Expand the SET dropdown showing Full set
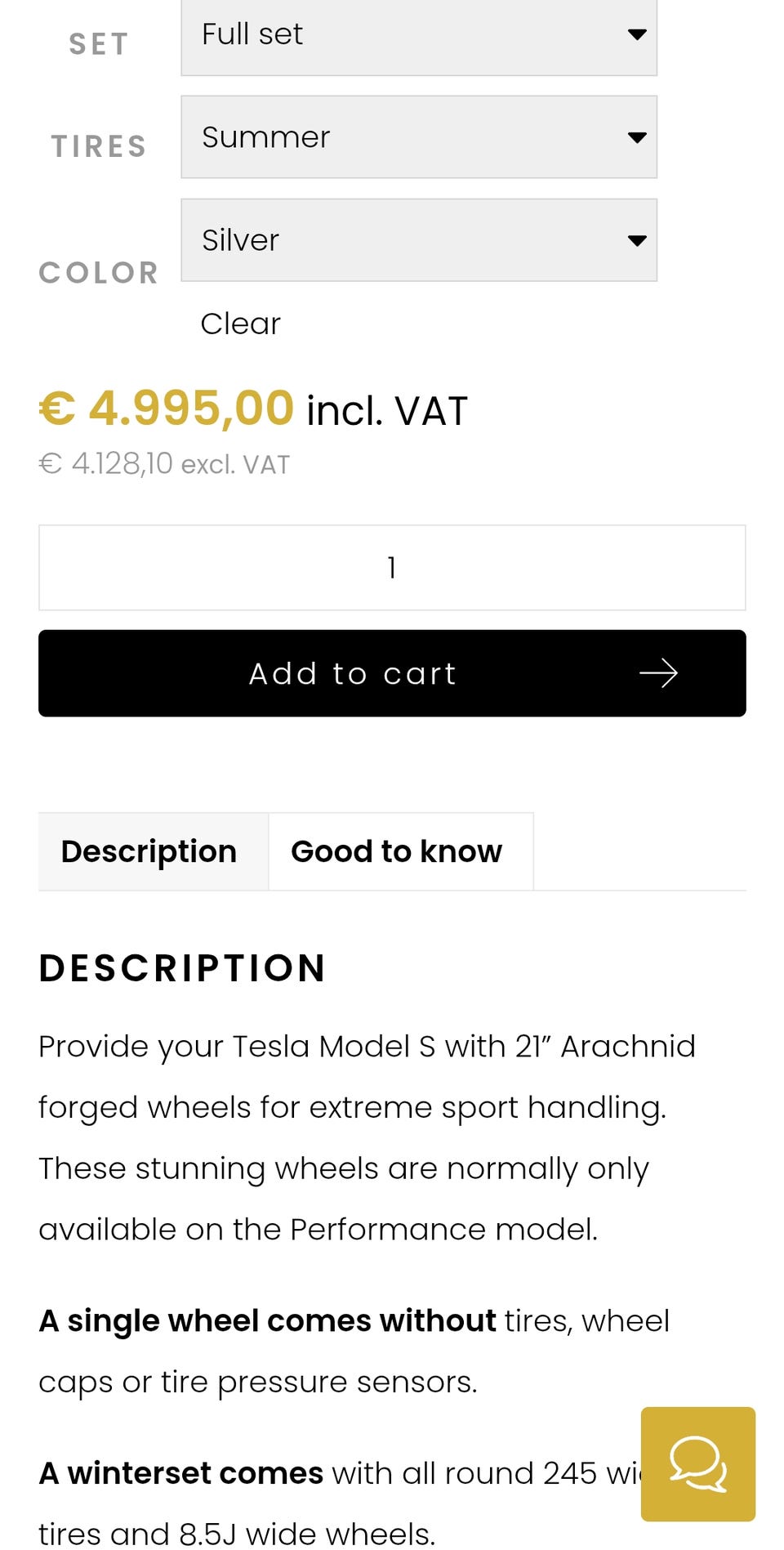Viewport: 784px width, 1550px height. tap(418, 36)
